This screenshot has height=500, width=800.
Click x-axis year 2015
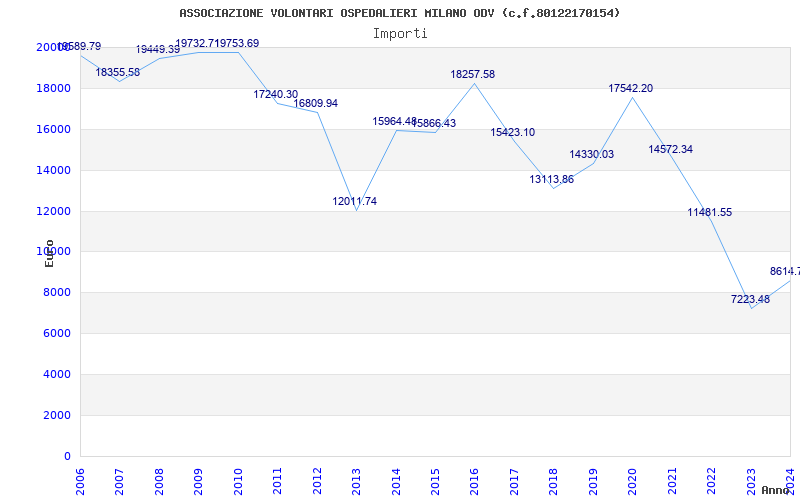(435, 481)
